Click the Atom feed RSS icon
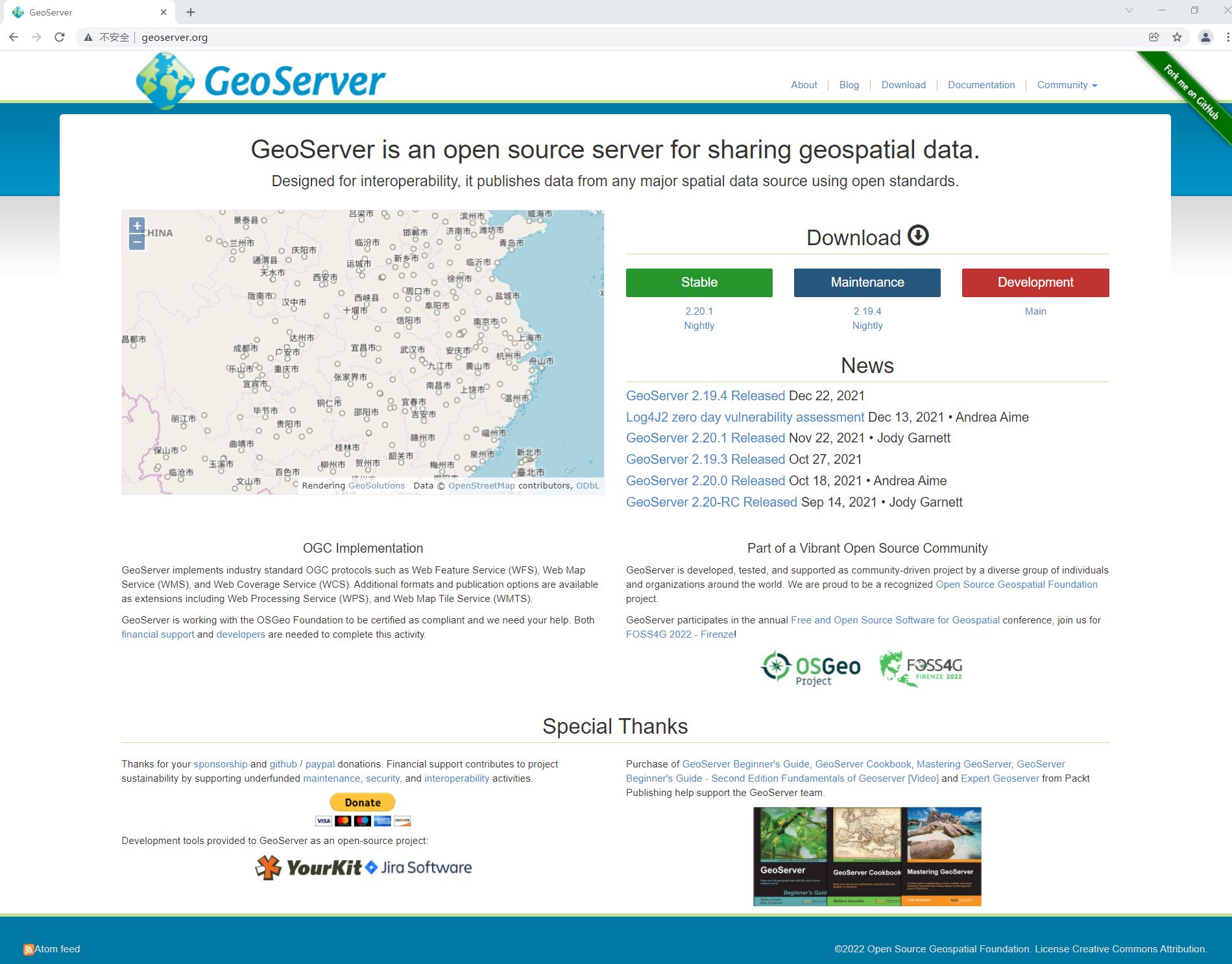1232x964 pixels. click(x=29, y=950)
